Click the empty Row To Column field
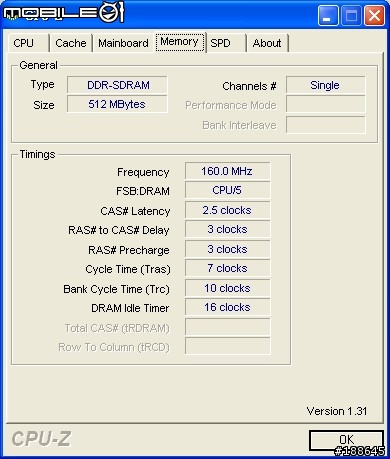 pos(228,346)
